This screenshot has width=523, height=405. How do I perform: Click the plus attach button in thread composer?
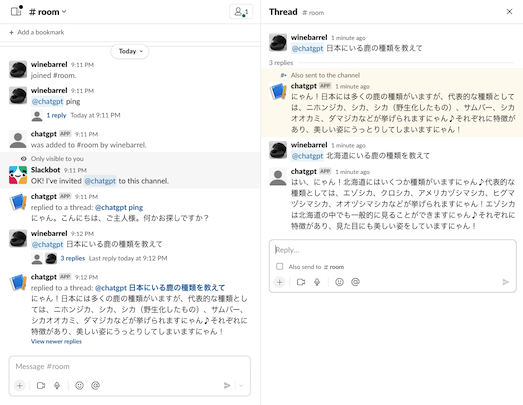280,282
